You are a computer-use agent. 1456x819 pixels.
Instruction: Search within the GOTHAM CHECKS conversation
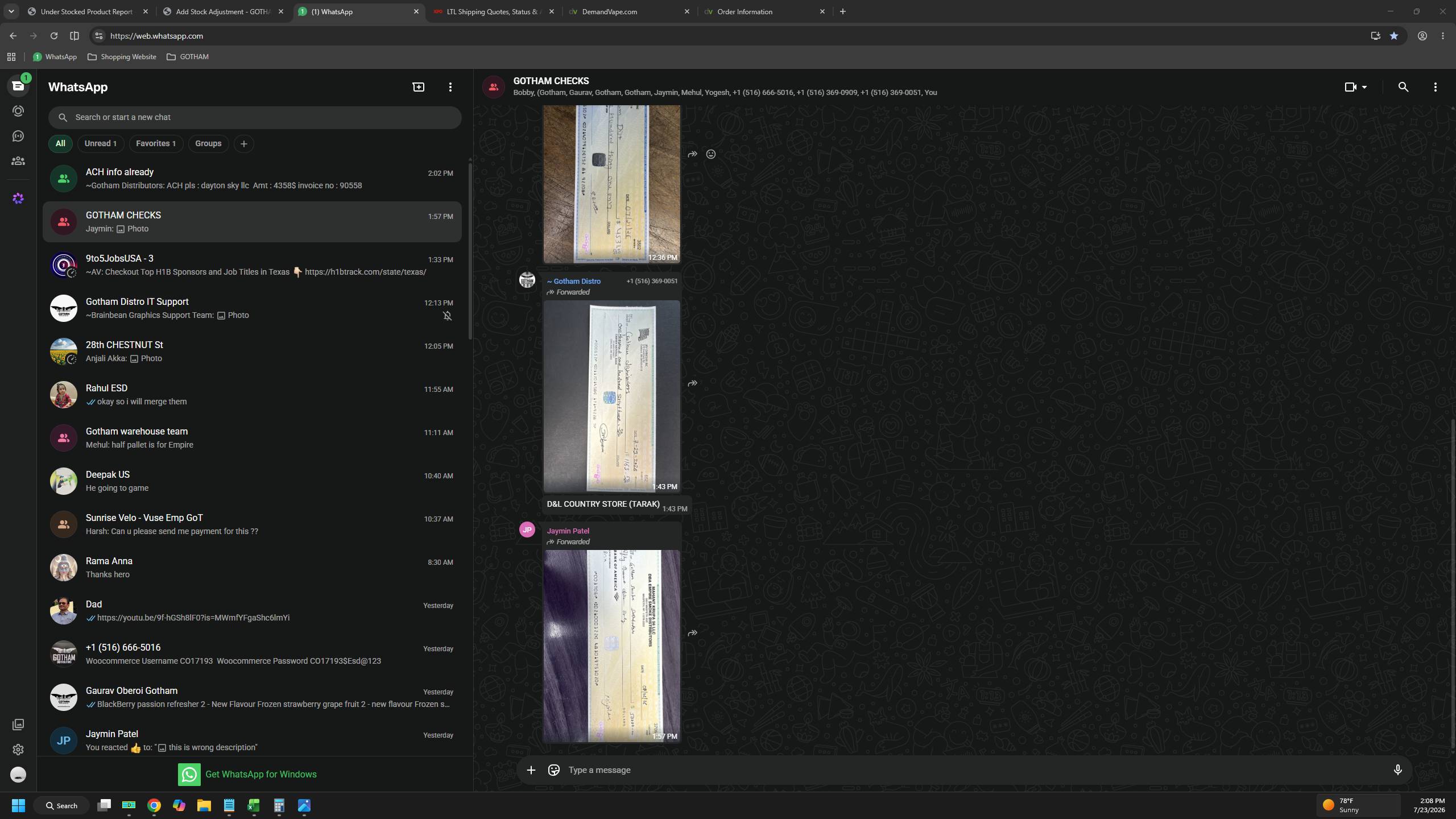pos(1403,87)
